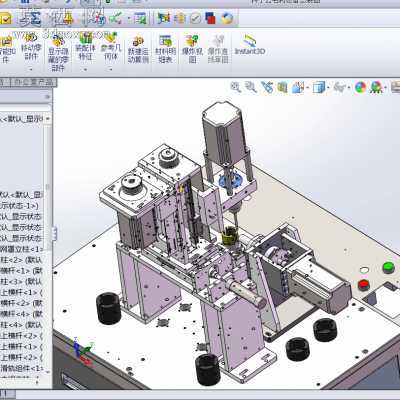This screenshot has width=400, height=400.
Task: Select tree item 柱<2> (默认
Action: pyautogui.click(x=22, y=260)
